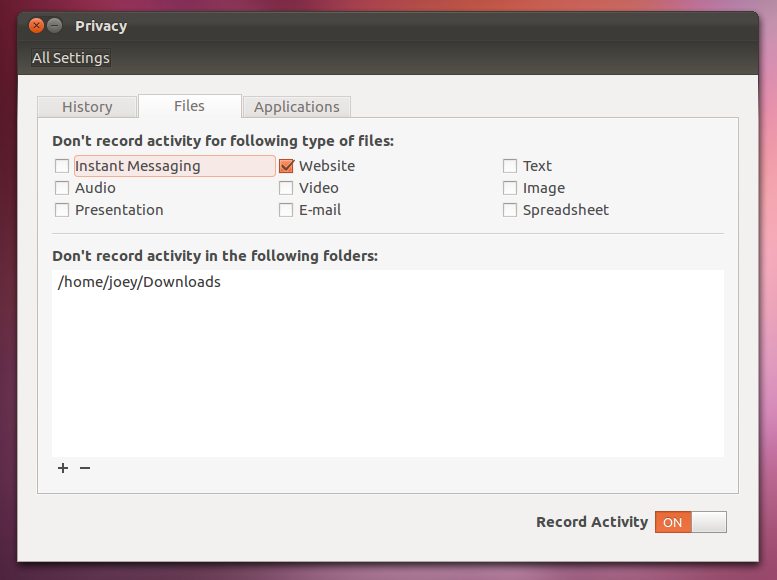The image size is (777, 580).
Task: Tick the Presentation checkbox
Action: coord(62,210)
